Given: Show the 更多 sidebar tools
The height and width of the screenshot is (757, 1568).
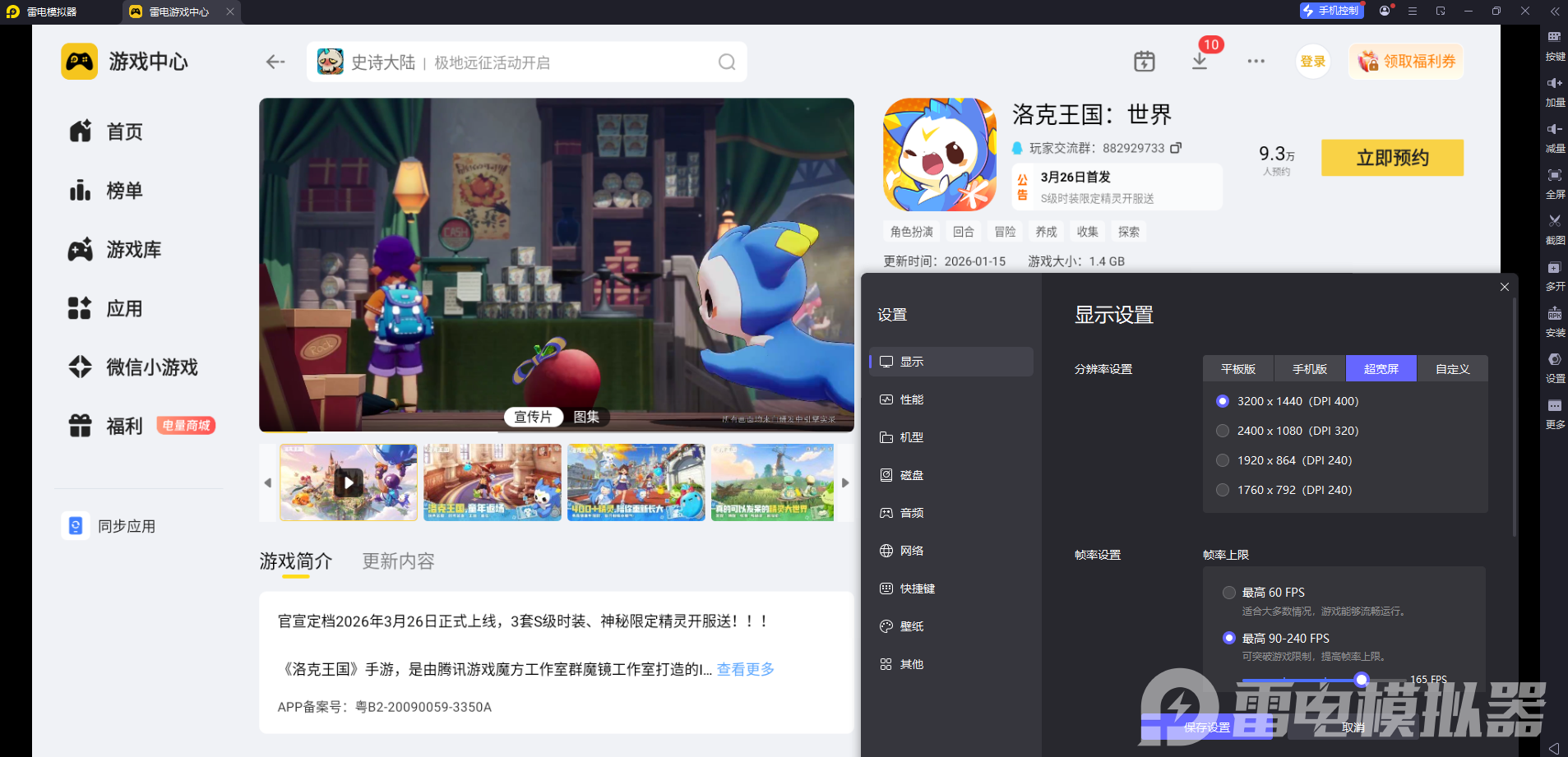Looking at the screenshot, I should tap(1554, 413).
